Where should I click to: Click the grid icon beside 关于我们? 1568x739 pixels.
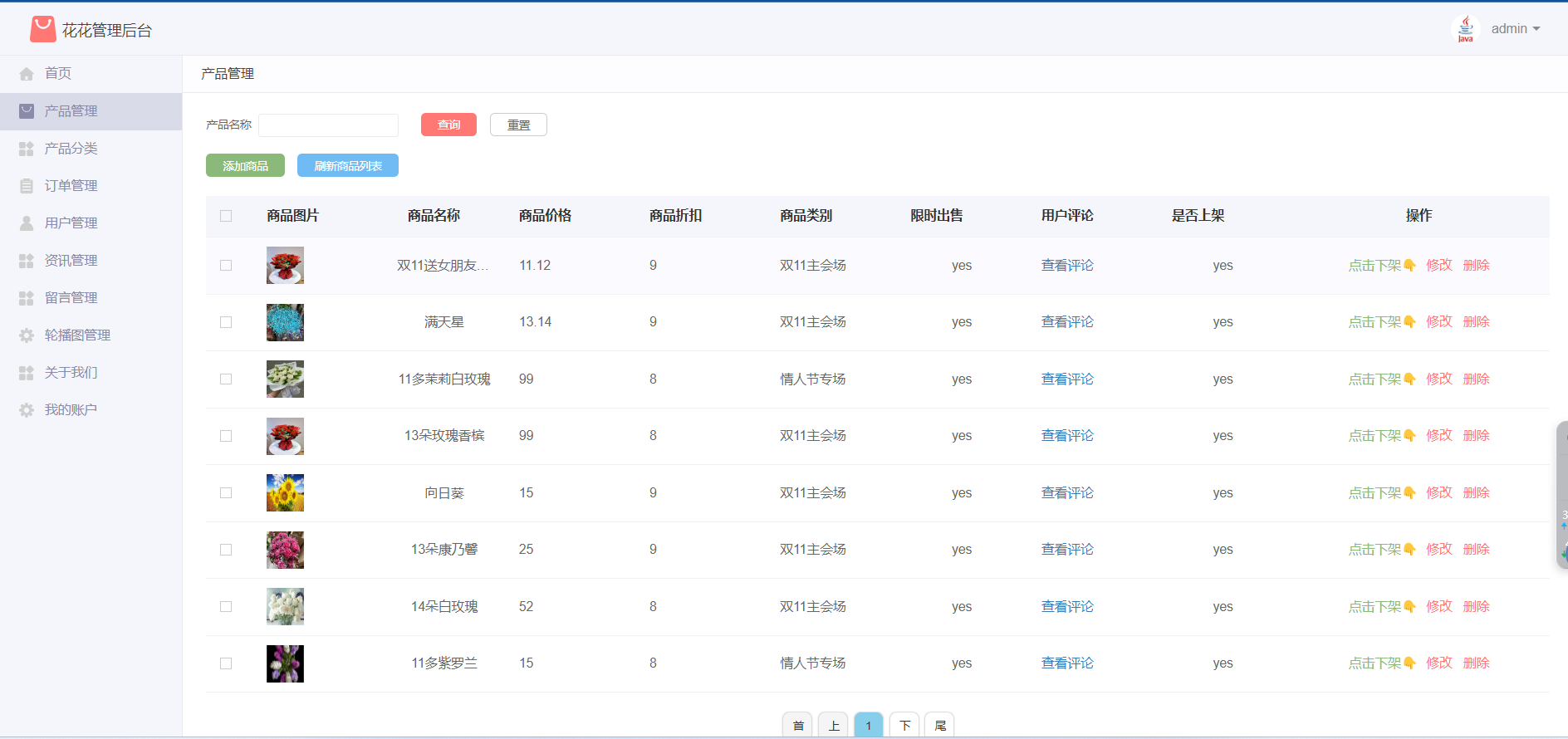[27, 373]
